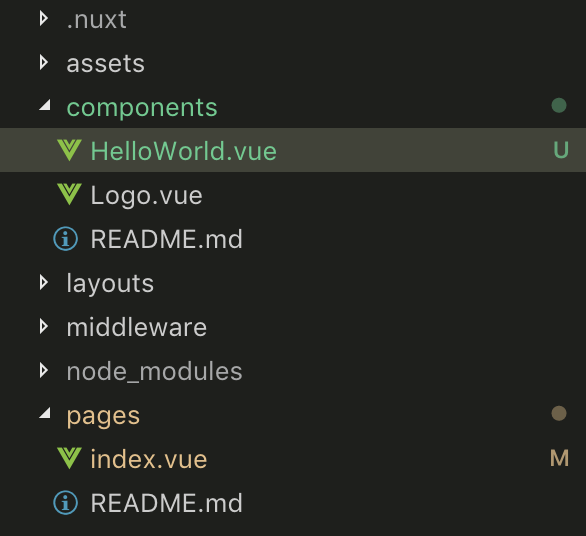Collapse the pages folder arrow
Viewport: 586px width, 536px height.
click(45, 413)
